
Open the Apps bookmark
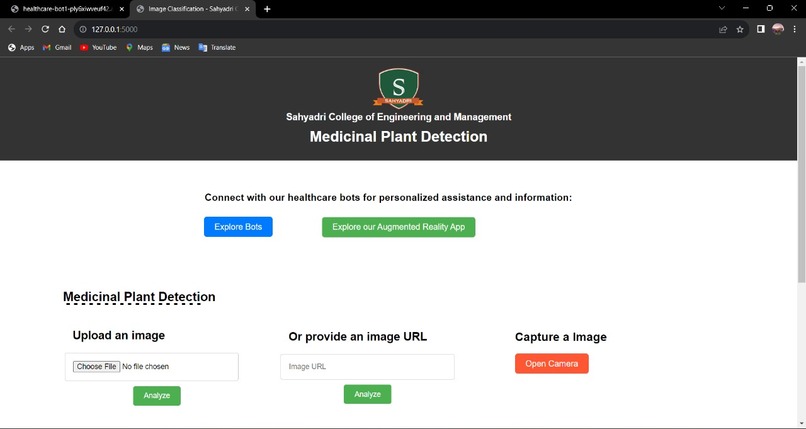coord(21,47)
